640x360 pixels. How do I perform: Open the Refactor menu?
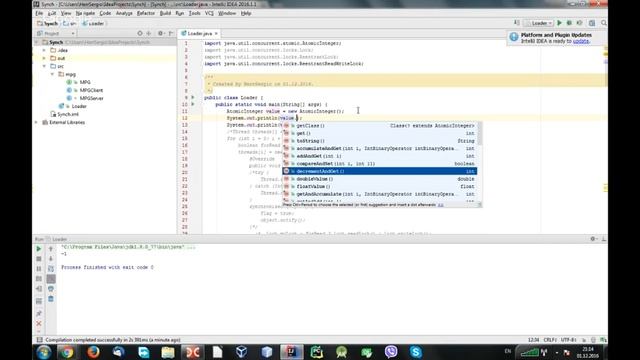point(146,13)
